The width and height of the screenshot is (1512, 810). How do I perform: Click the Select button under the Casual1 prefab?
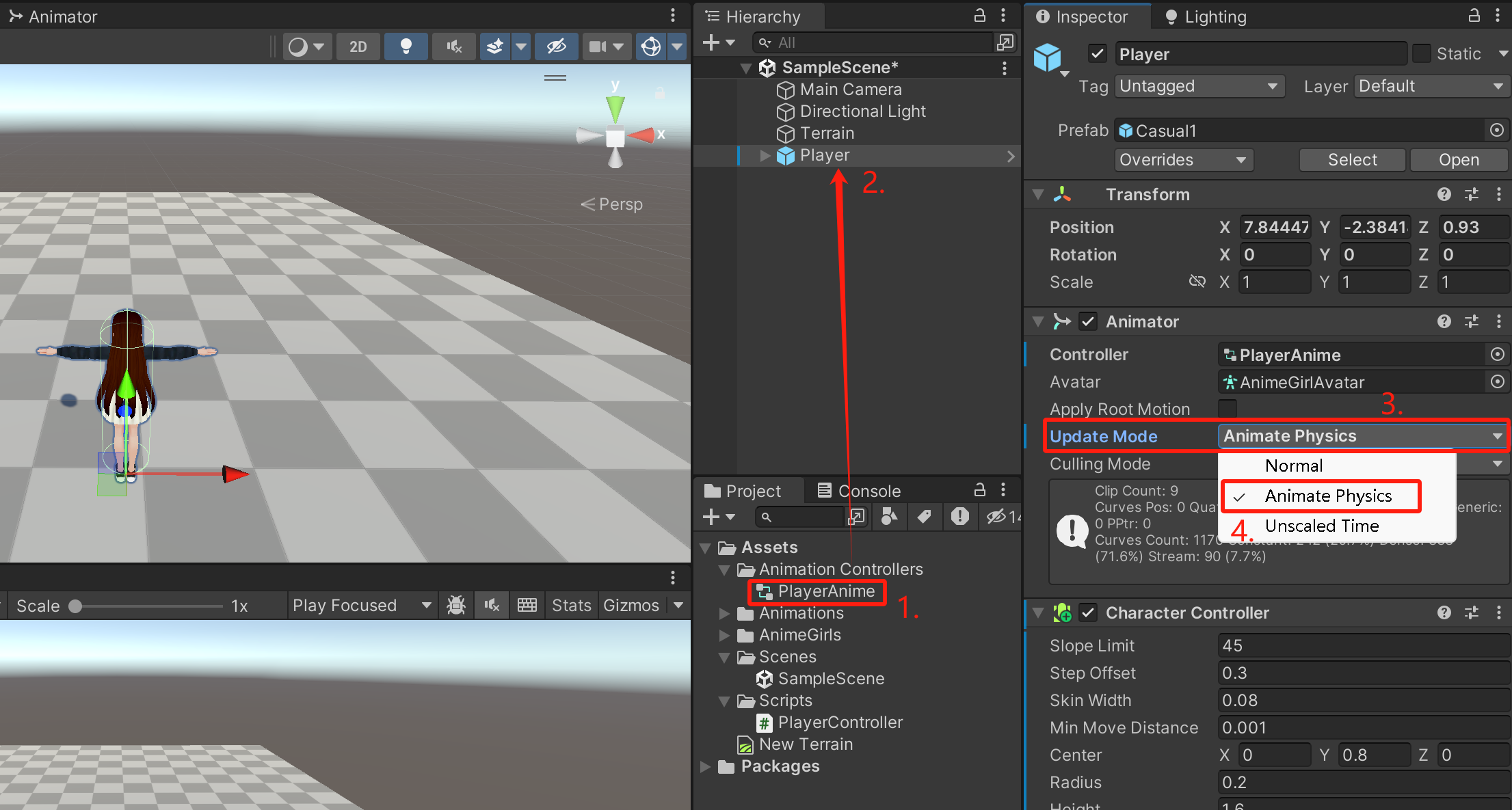click(x=1352, y=159)
